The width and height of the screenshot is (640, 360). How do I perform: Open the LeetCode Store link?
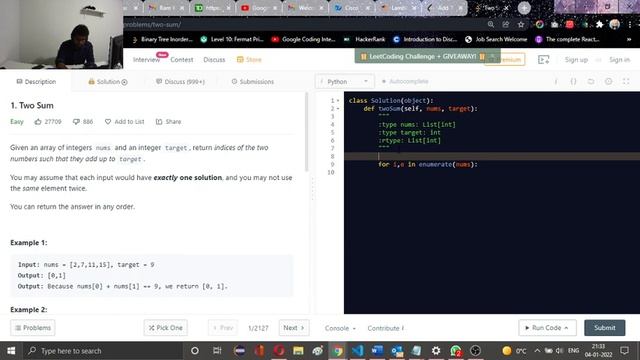click(x=249, y=60)
